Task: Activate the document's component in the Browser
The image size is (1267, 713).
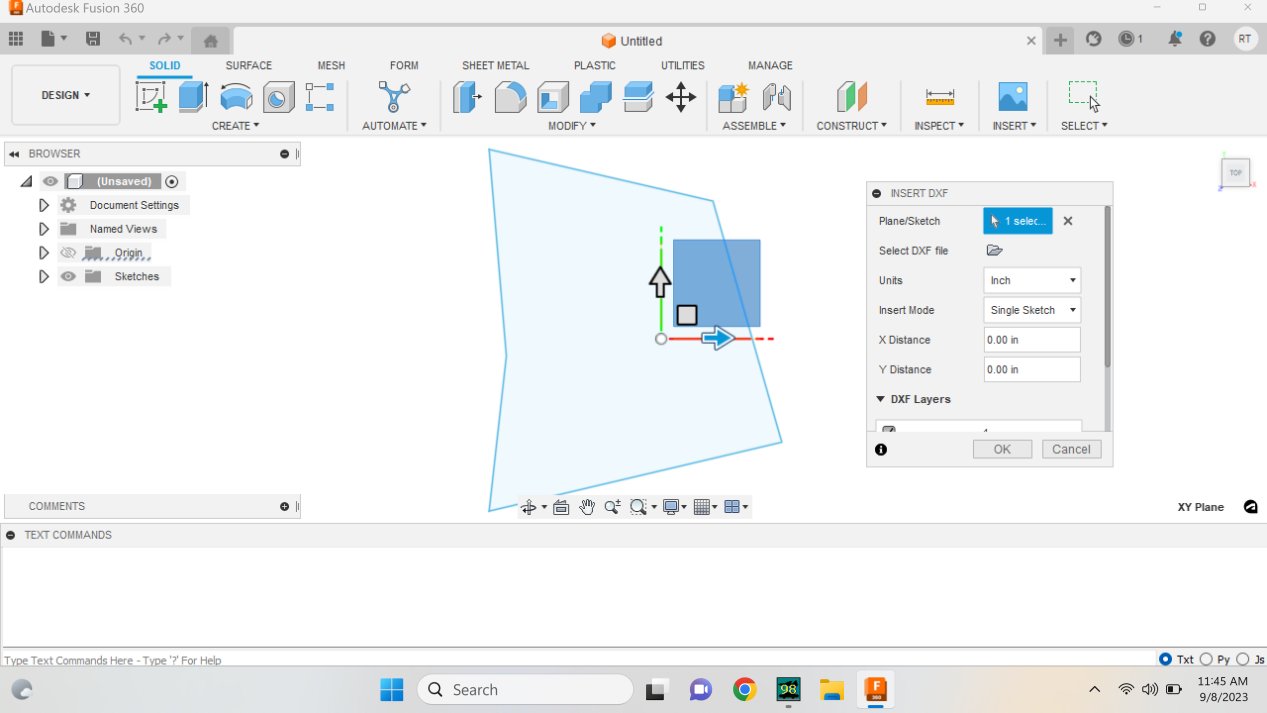Action: [x=171, y=181]
